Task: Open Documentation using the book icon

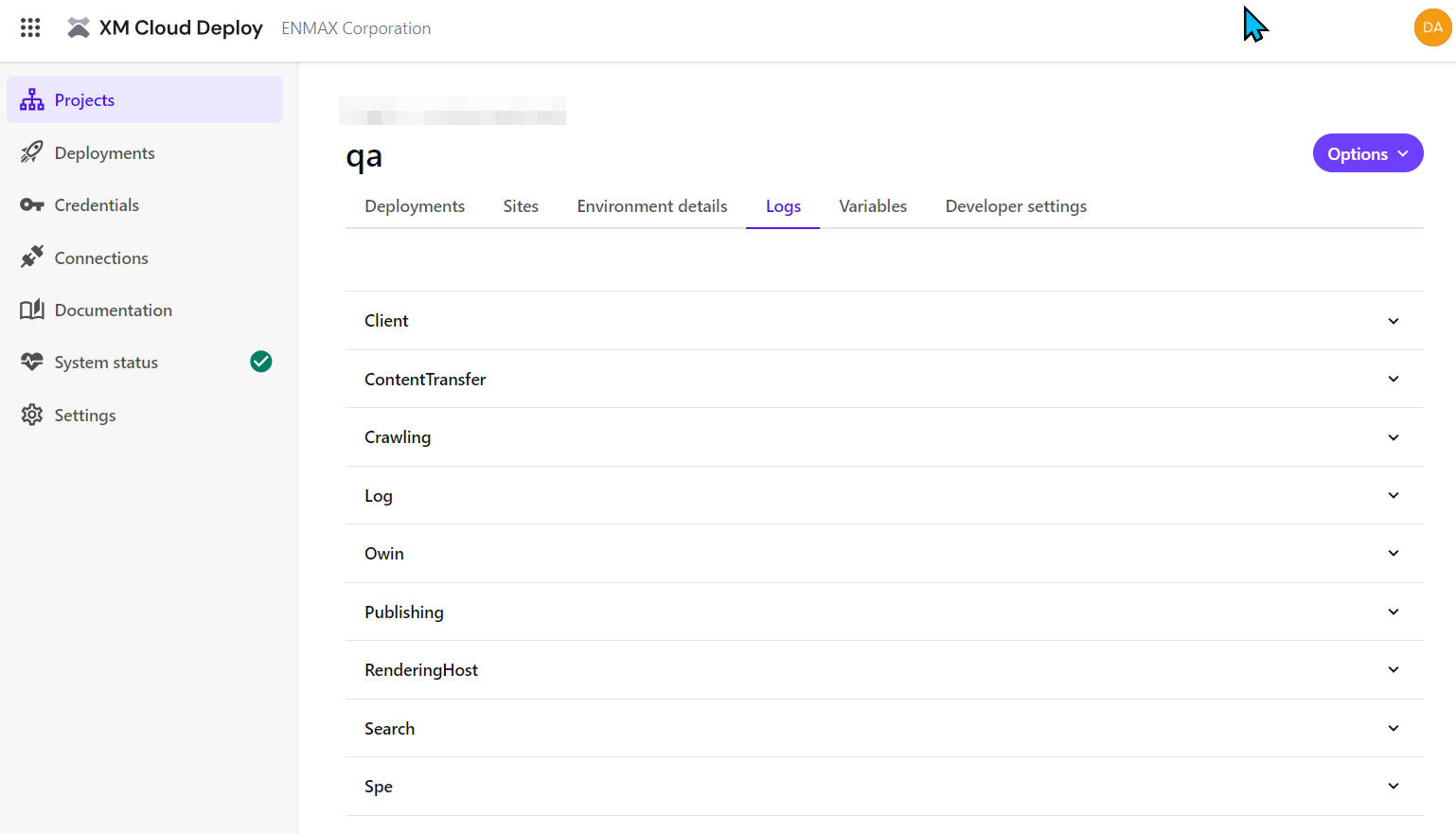Action: [31, 310]
